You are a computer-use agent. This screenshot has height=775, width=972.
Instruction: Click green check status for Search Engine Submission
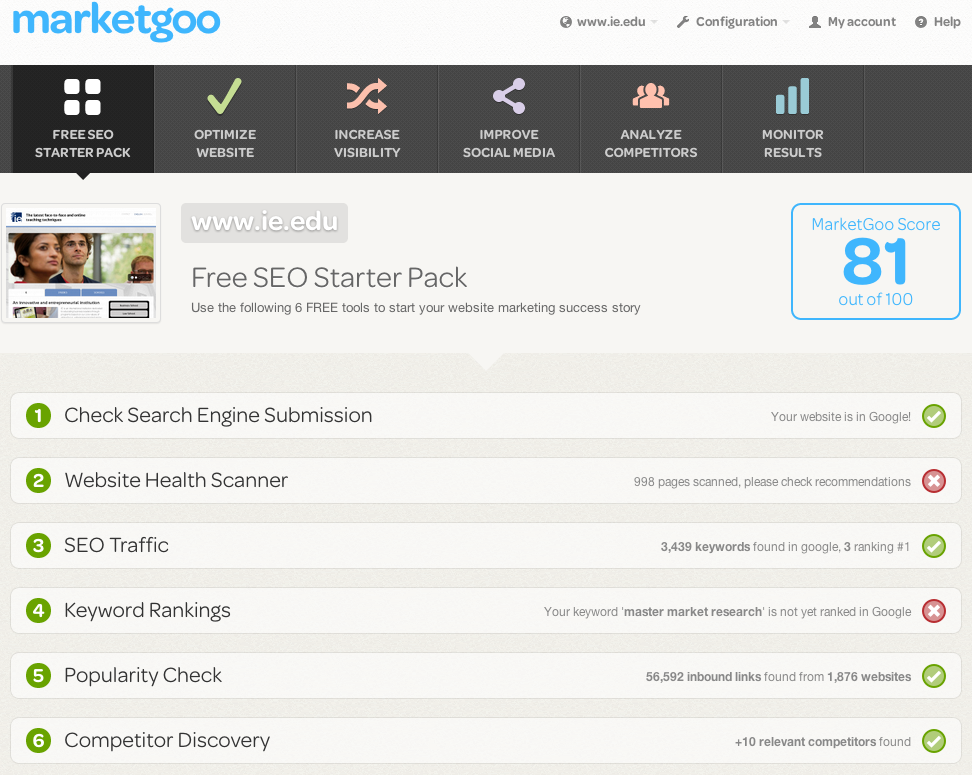tap(934, 416)
